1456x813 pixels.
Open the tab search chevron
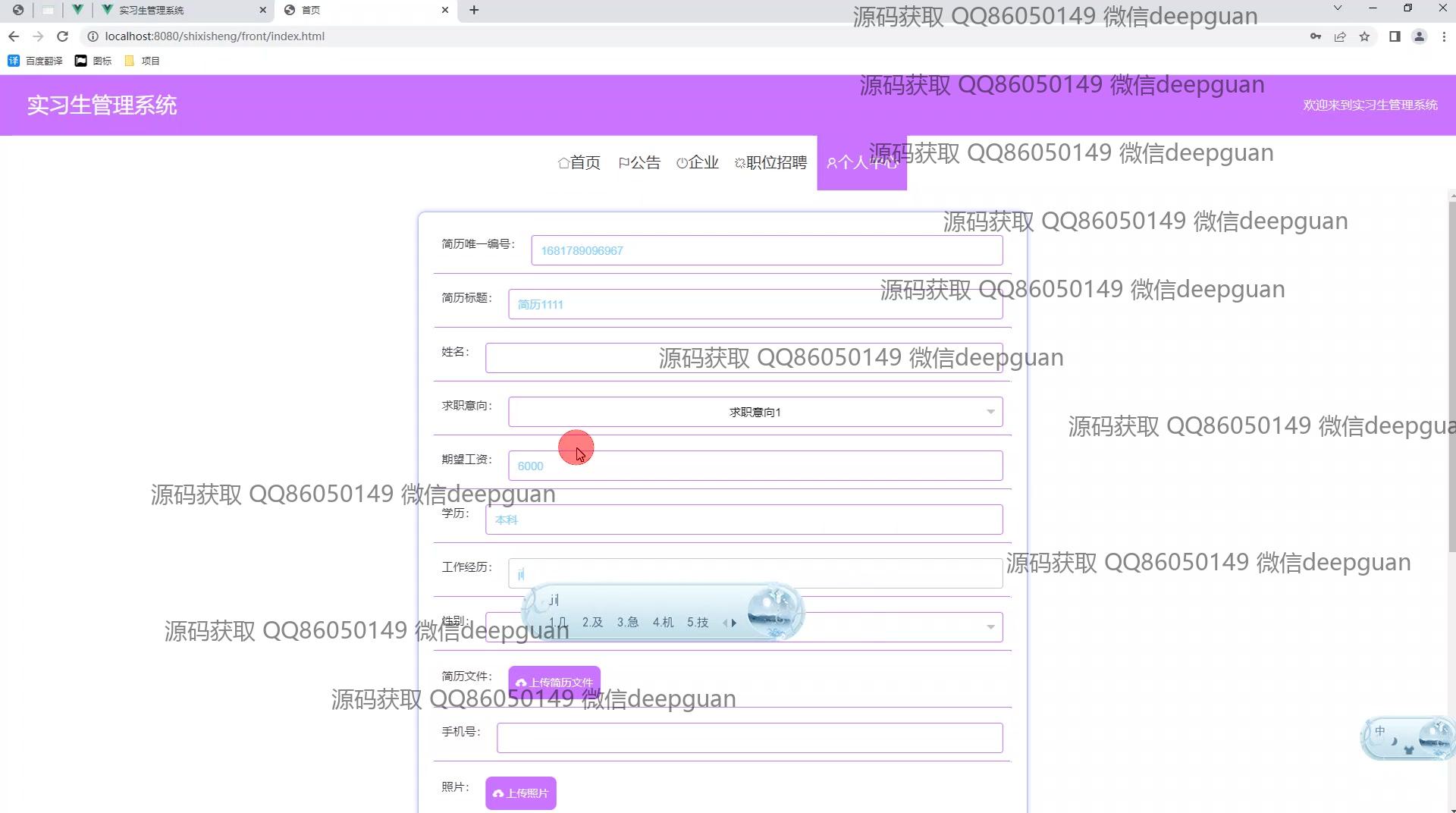(1338, 8)
